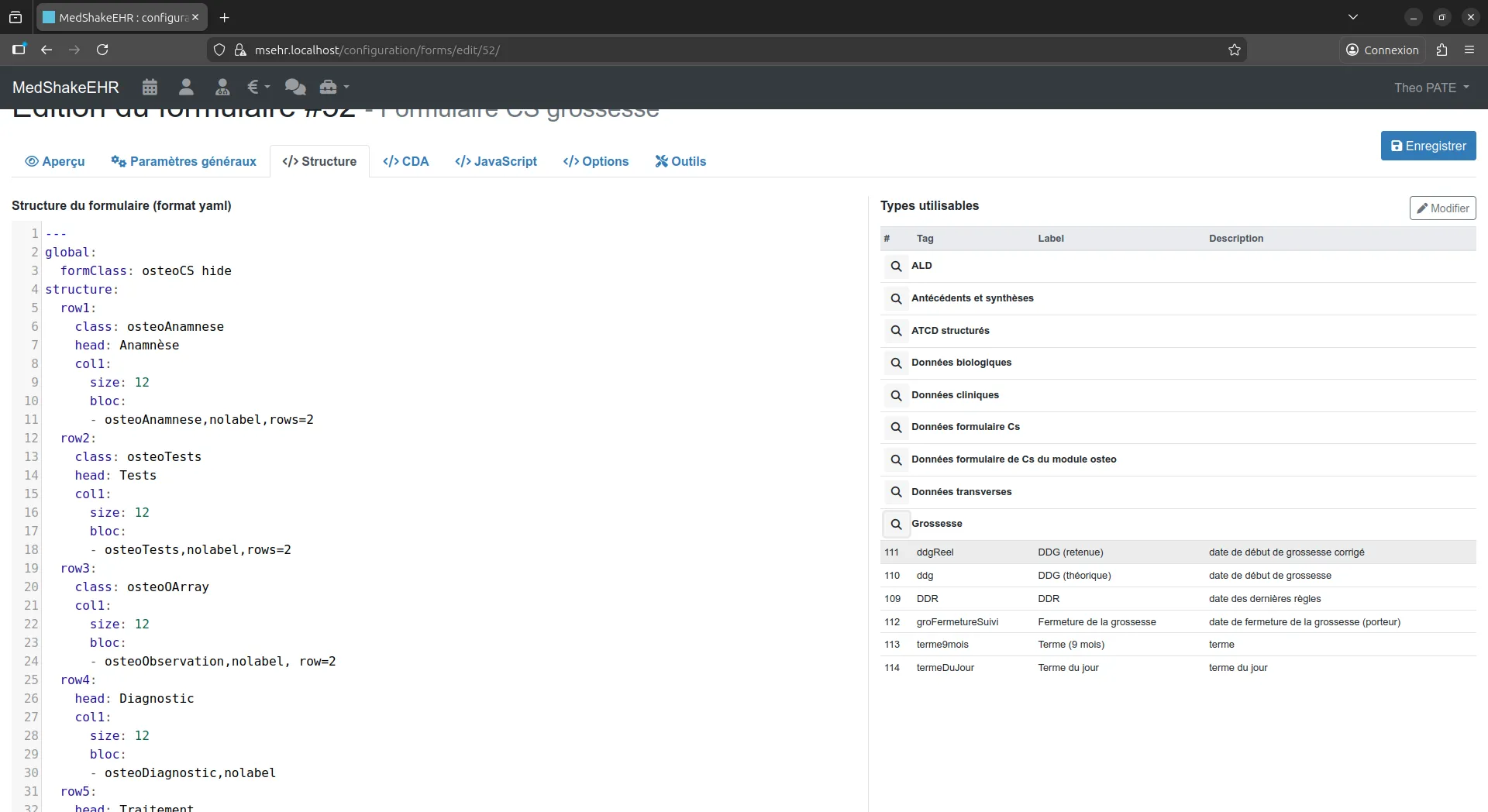Select the practitioner (doctor) icon
Viewport: 1488px width, 812px height.
223,87
